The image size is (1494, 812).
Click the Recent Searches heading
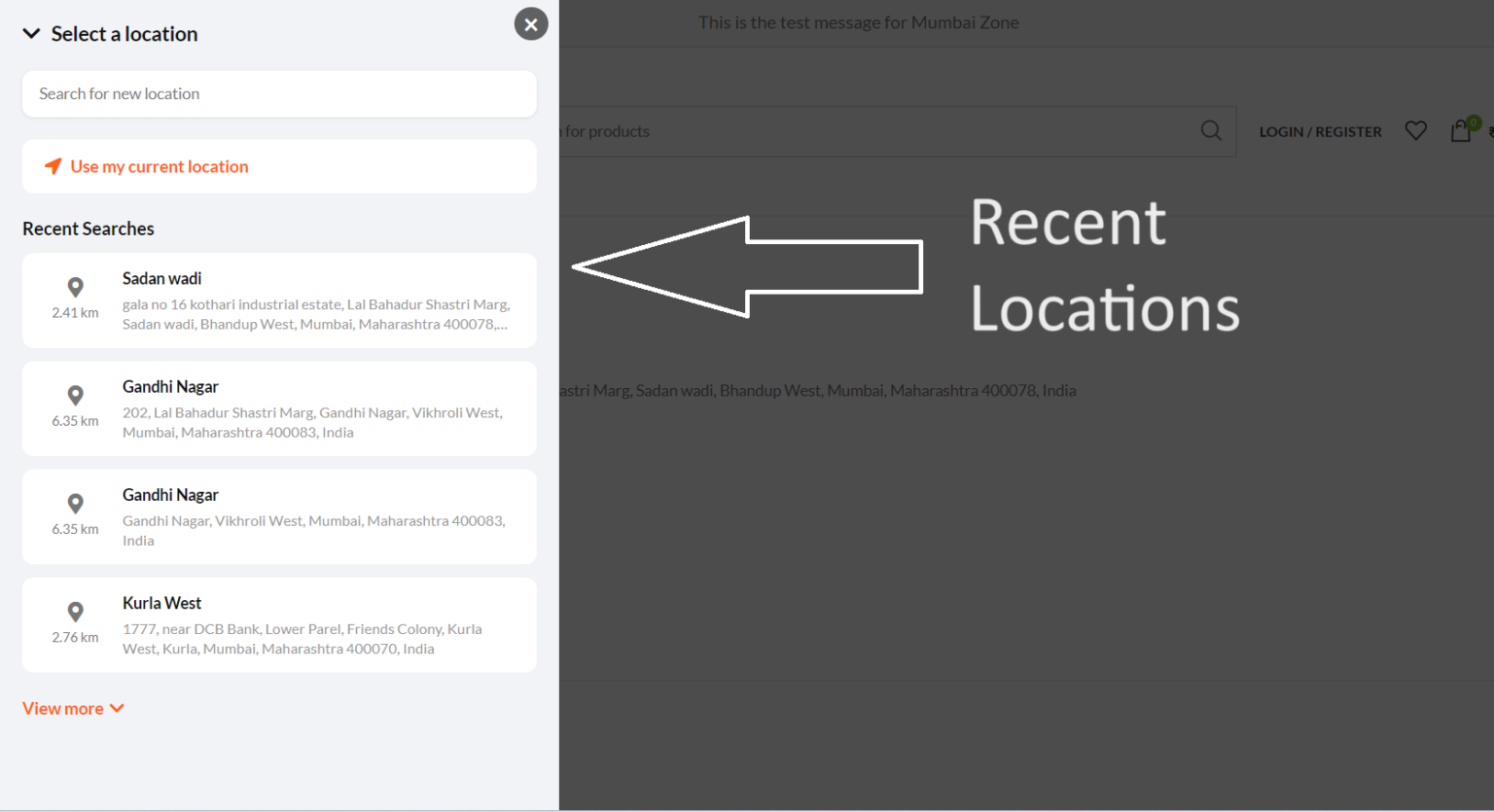(88, 228)
